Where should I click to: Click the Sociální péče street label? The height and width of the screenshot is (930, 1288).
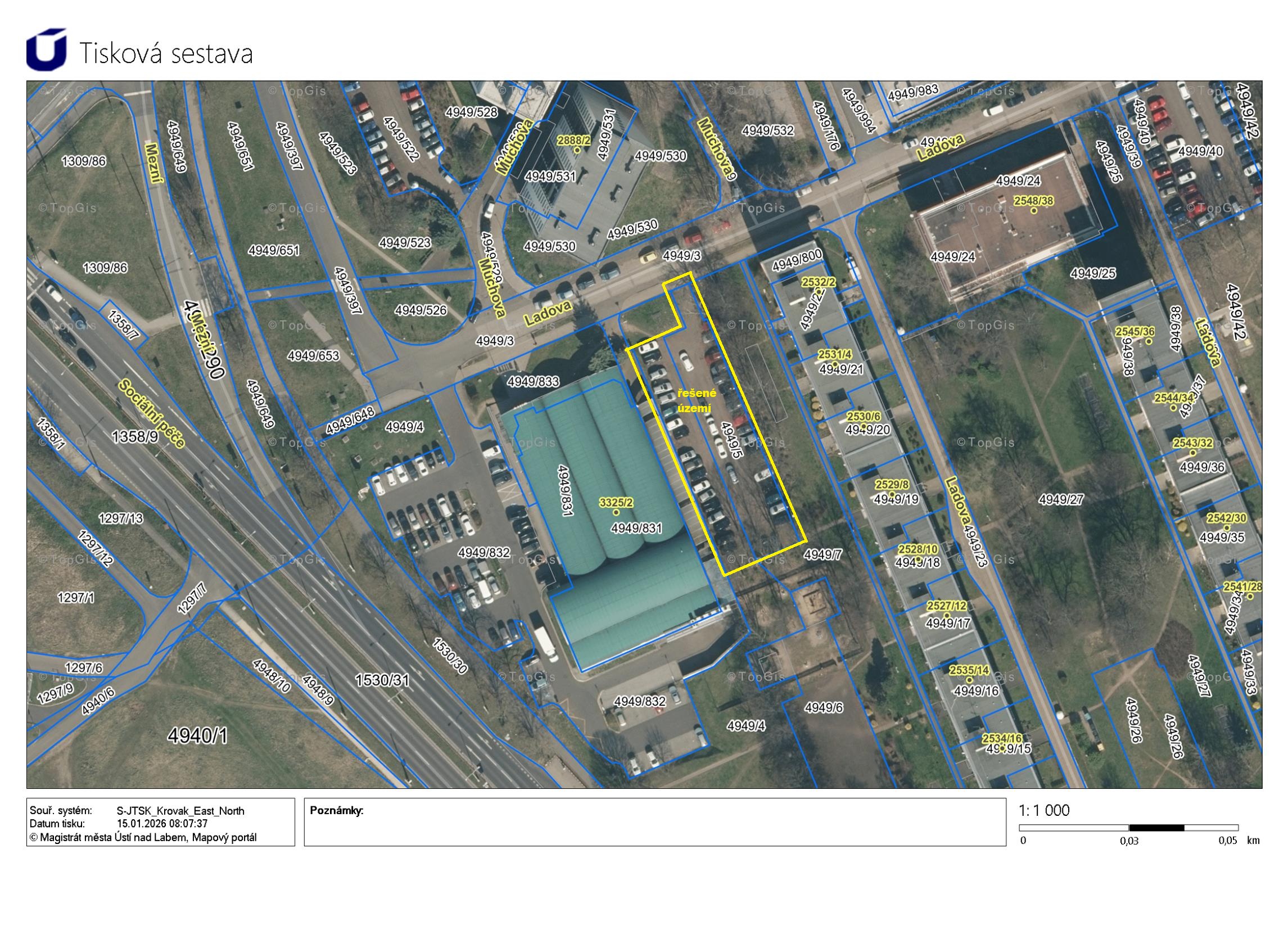tap(152, 414)
